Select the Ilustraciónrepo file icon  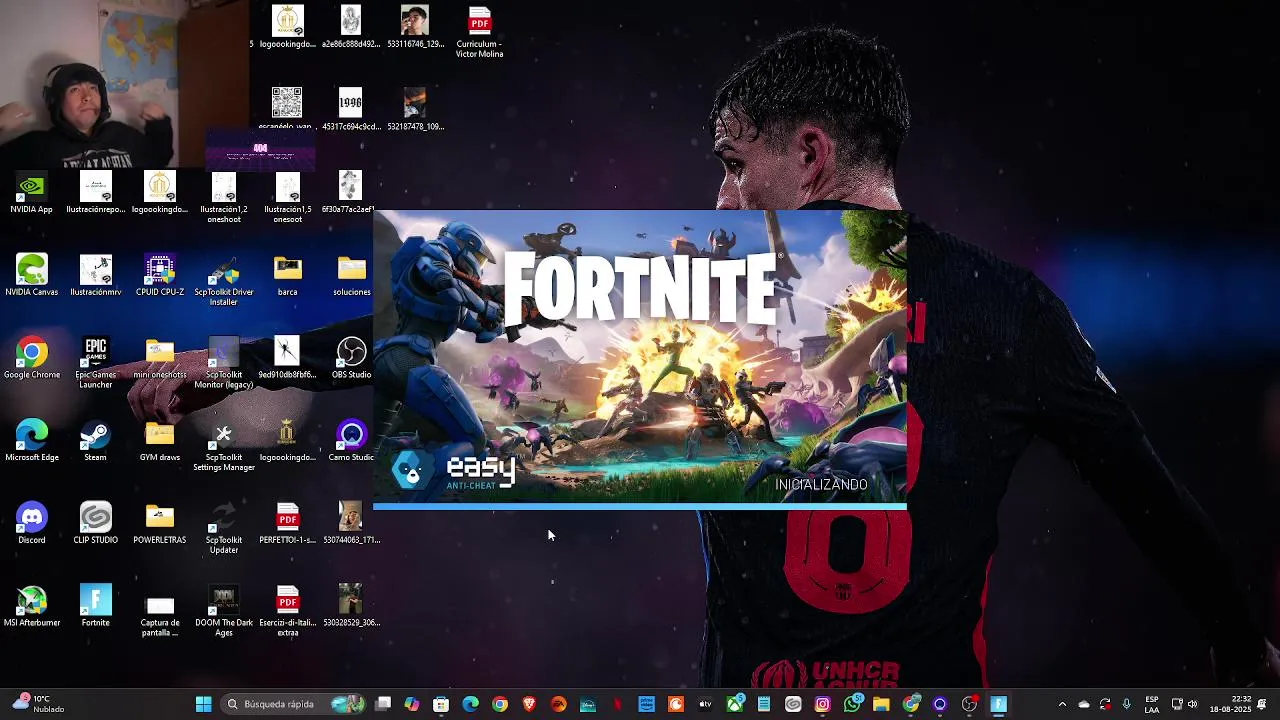click(95, 194)
